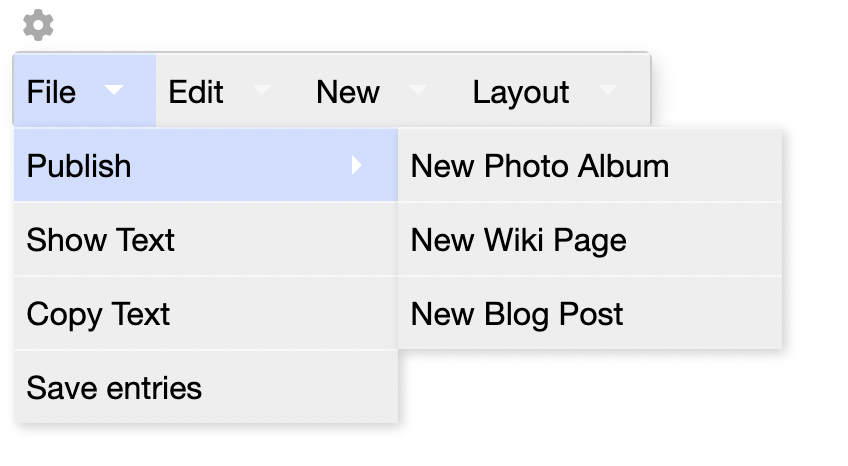Select New Wiki Page
Image resolution: width=848 pixels, height=466 pixels.
[x=518, y=240]
